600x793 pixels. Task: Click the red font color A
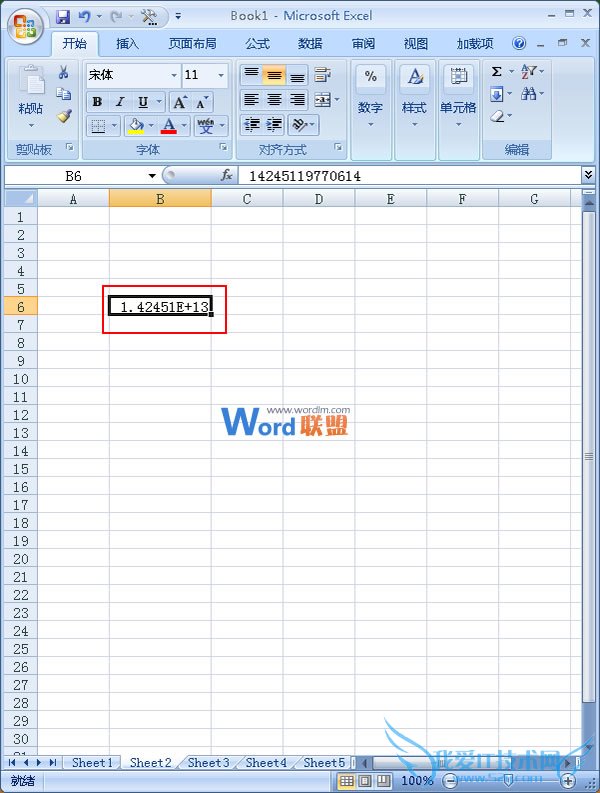pyautogui.click(x=168, y=125)
